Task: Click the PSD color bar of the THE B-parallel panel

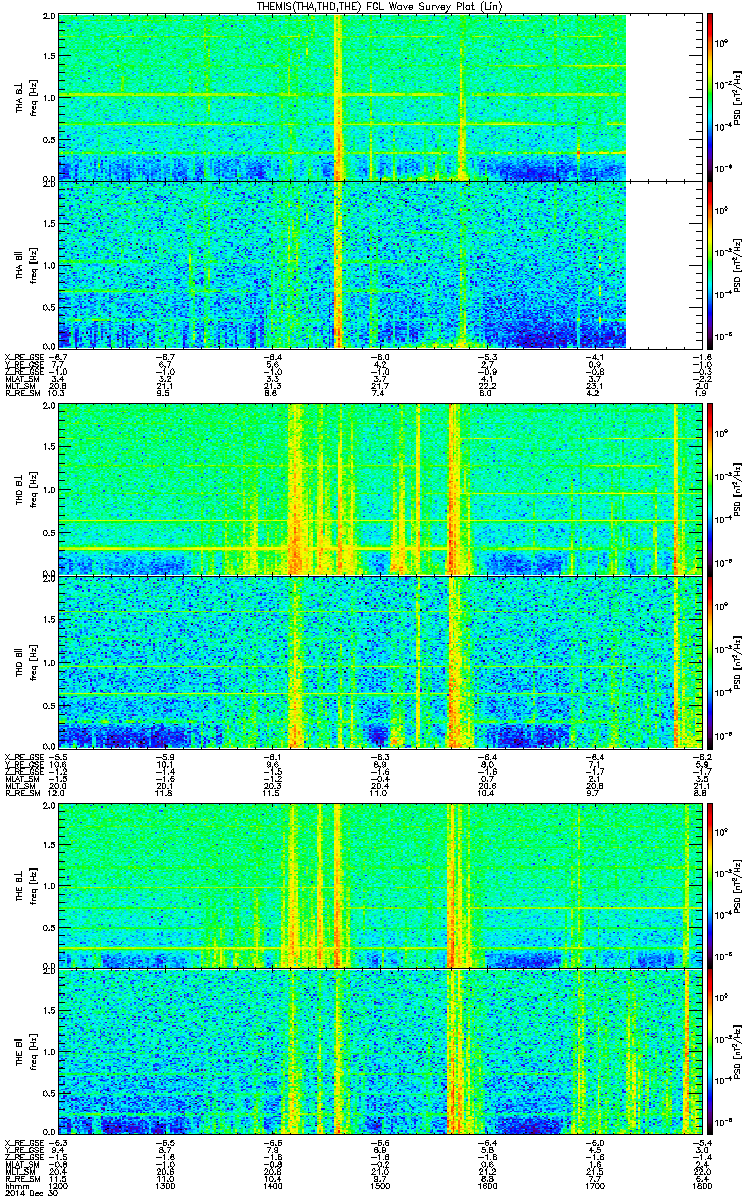Action: coord(710,1052)
